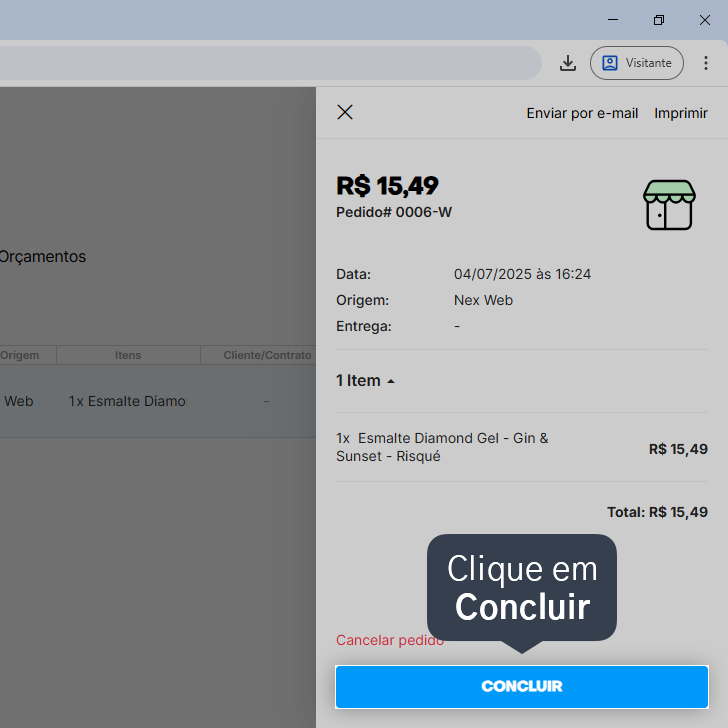Screen dimensions: 728x728
Task: Open browser downloads icon
Action: click(x=567, y=63)
